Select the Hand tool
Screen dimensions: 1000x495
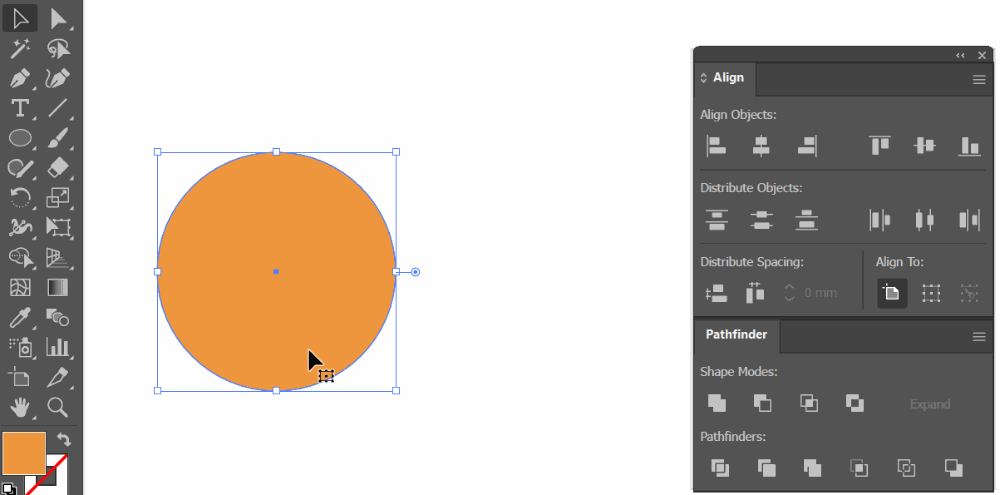20,406
